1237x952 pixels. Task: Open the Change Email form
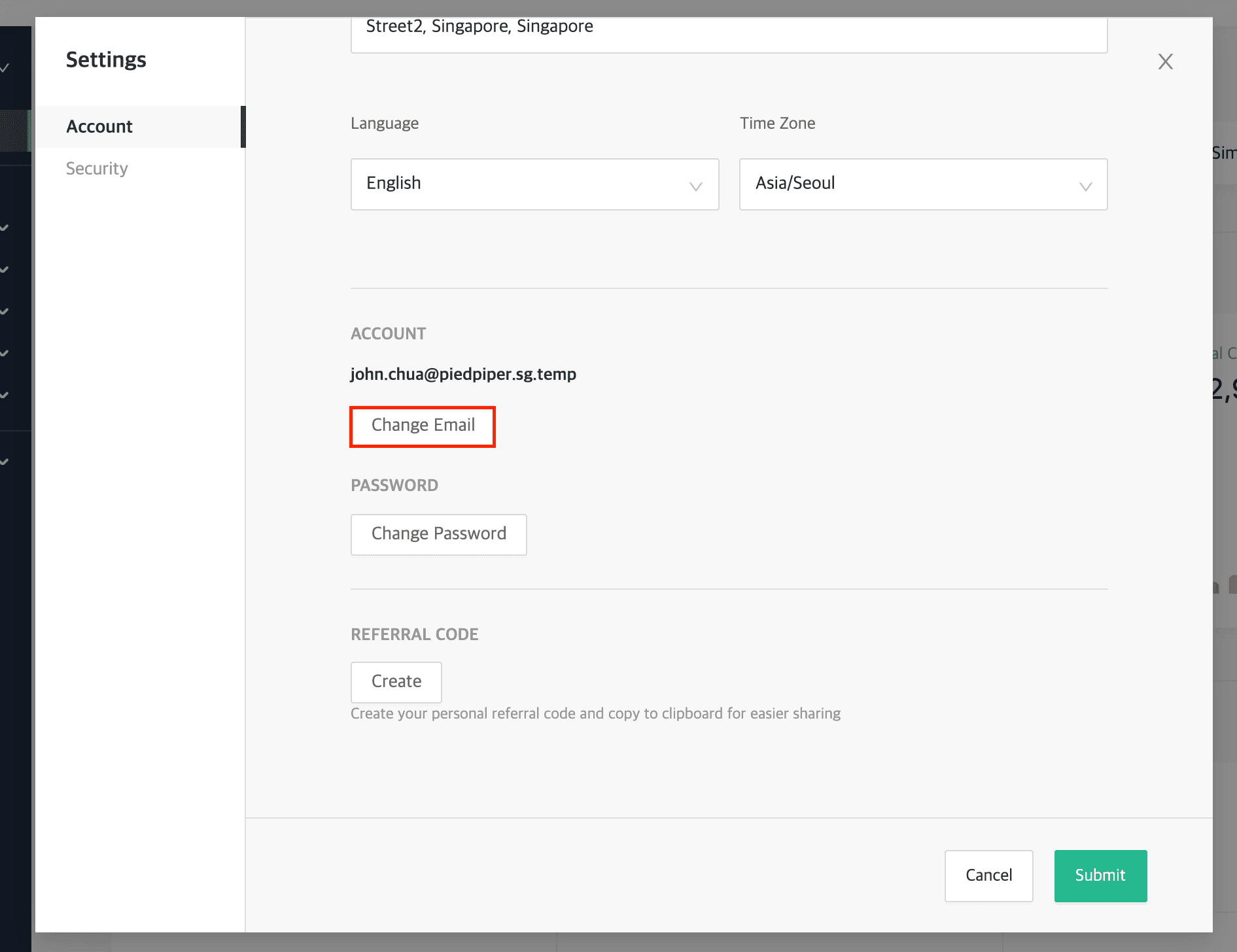click(x=423, y=426)
